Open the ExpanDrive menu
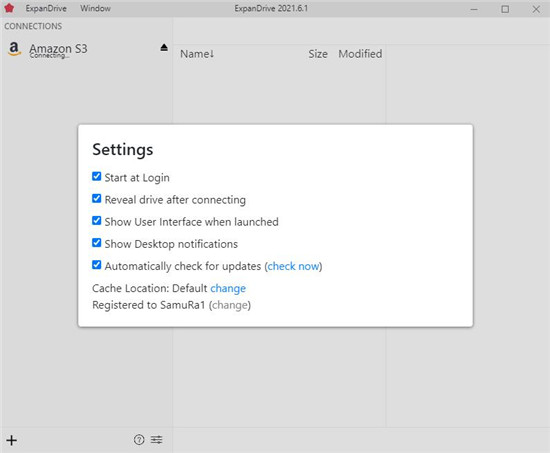 46,8
